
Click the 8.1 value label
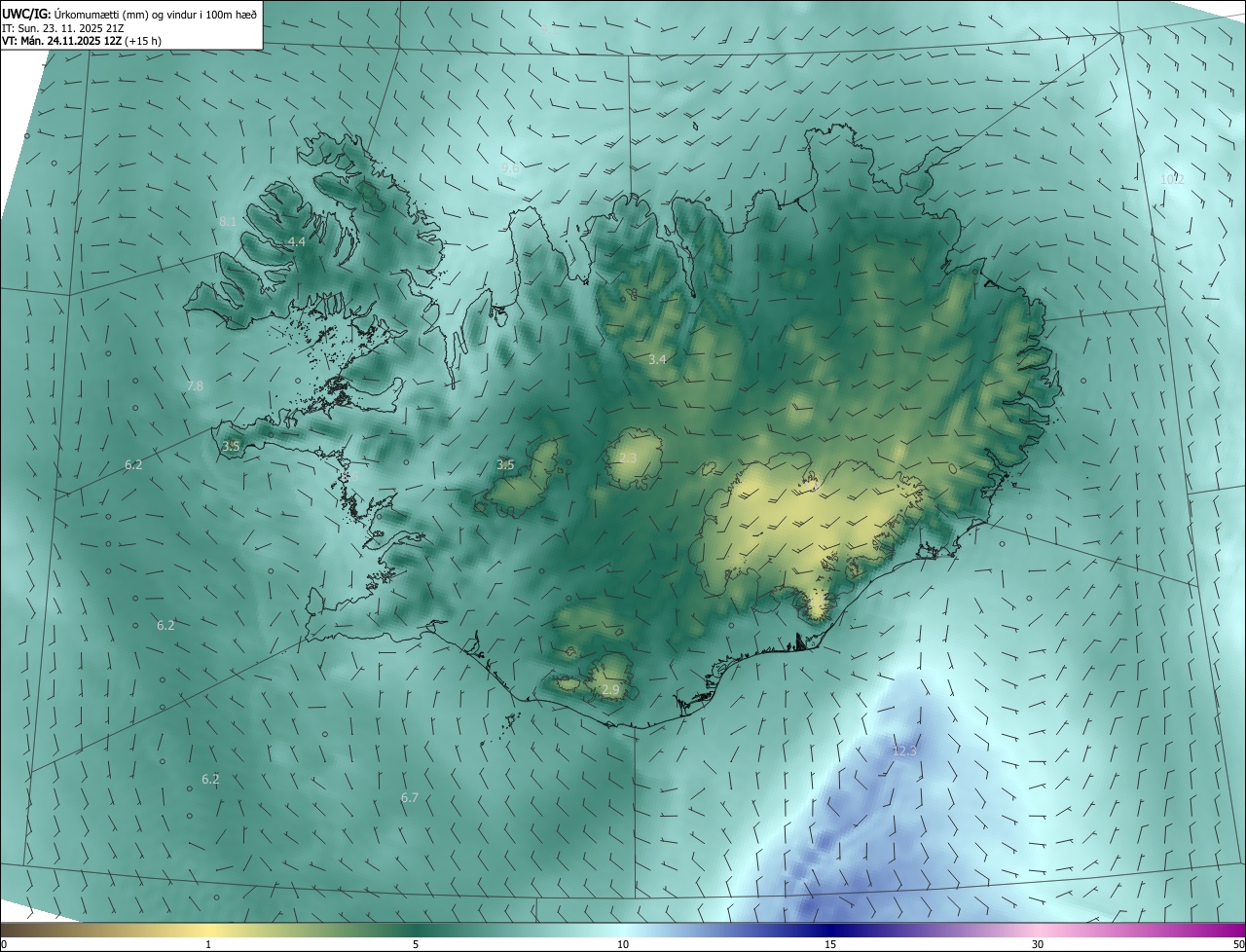[228, 222]
